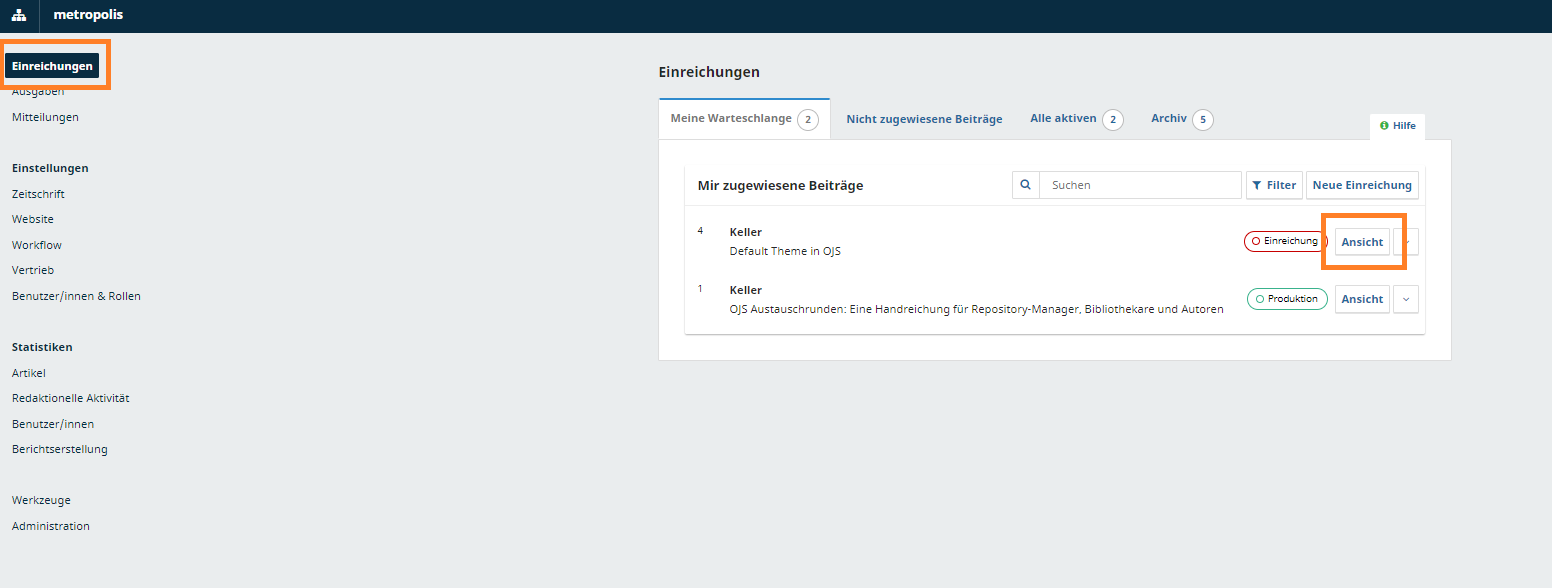Open Redaktionelle Aktivität statistics
The image size is (1552, 588).
pyautogui.click(x=70, y=398)
